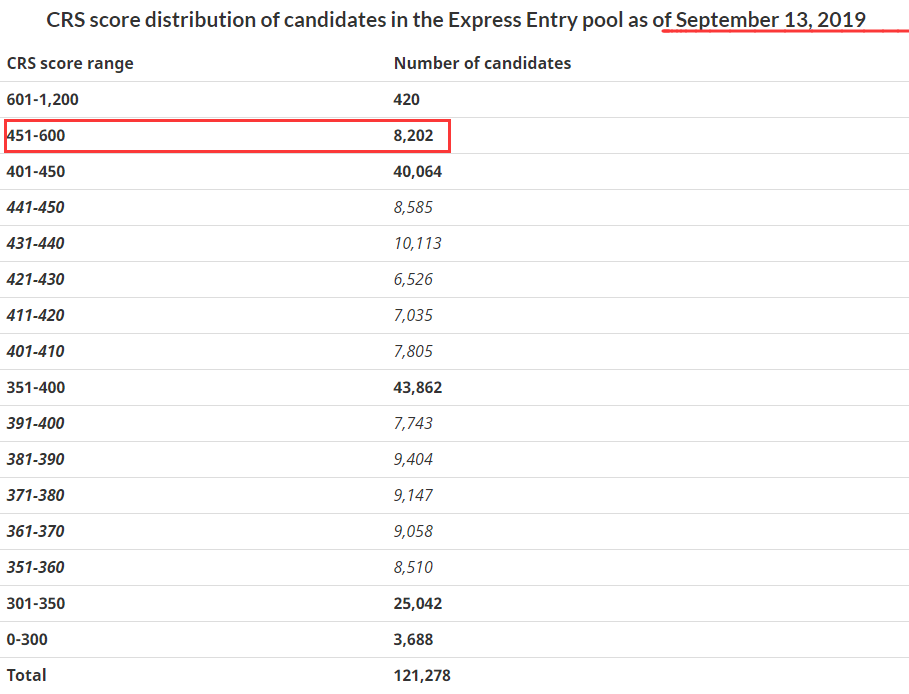Image resolution: width=909 pixels, height=694 pixels.
Task: Select the 7,035 candidates figure
Action: pyautogui.click(x=413, y=315)
